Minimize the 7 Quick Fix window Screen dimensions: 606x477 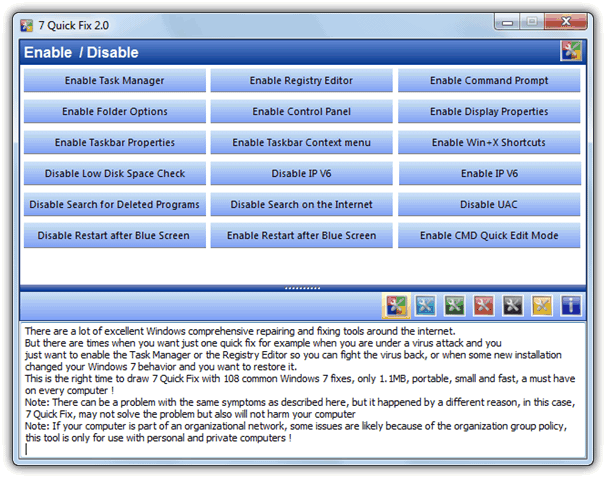(x=507, y=22)
